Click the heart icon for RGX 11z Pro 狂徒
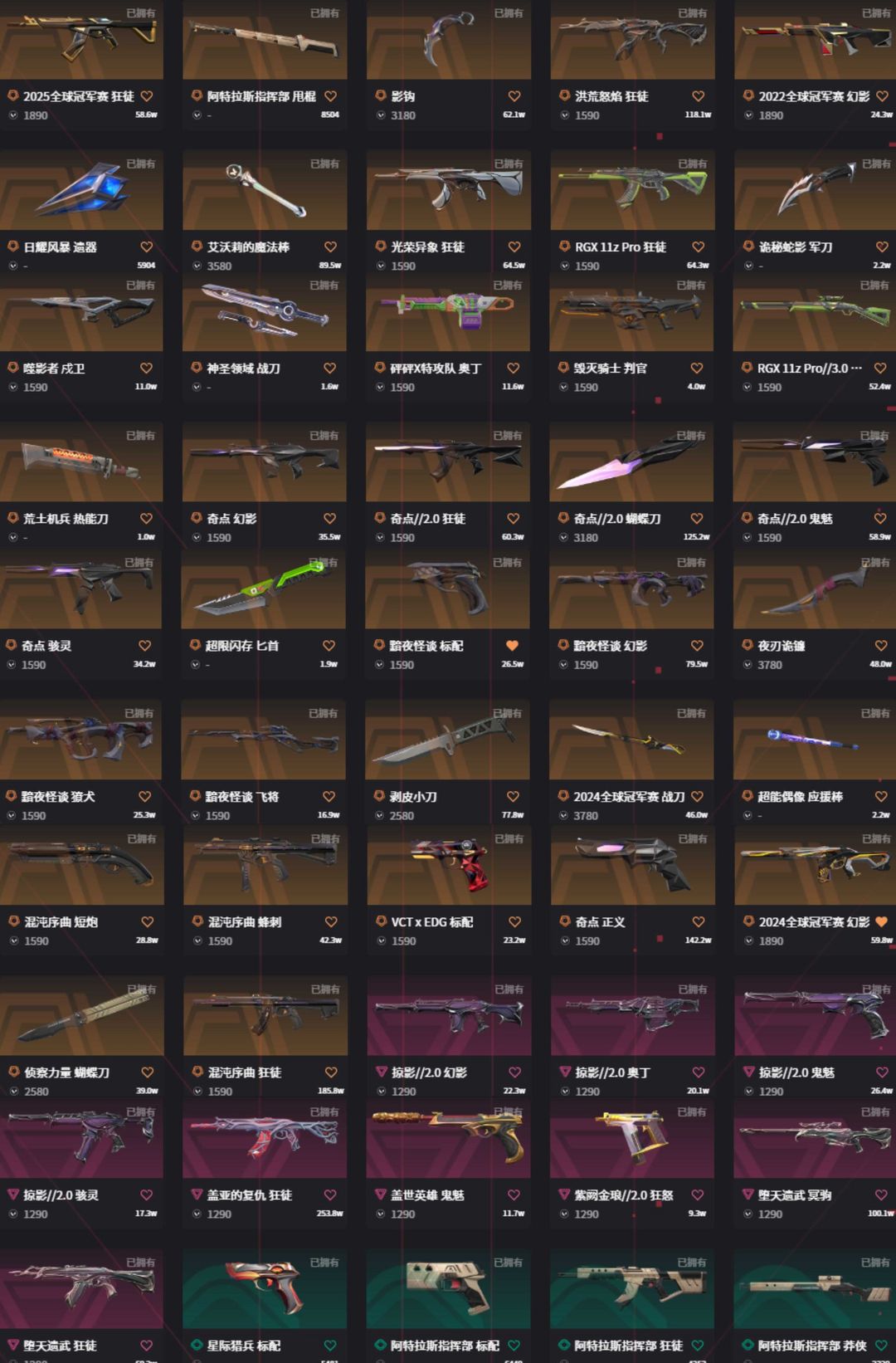896x1363 pixels. click(x=698, y=247)
